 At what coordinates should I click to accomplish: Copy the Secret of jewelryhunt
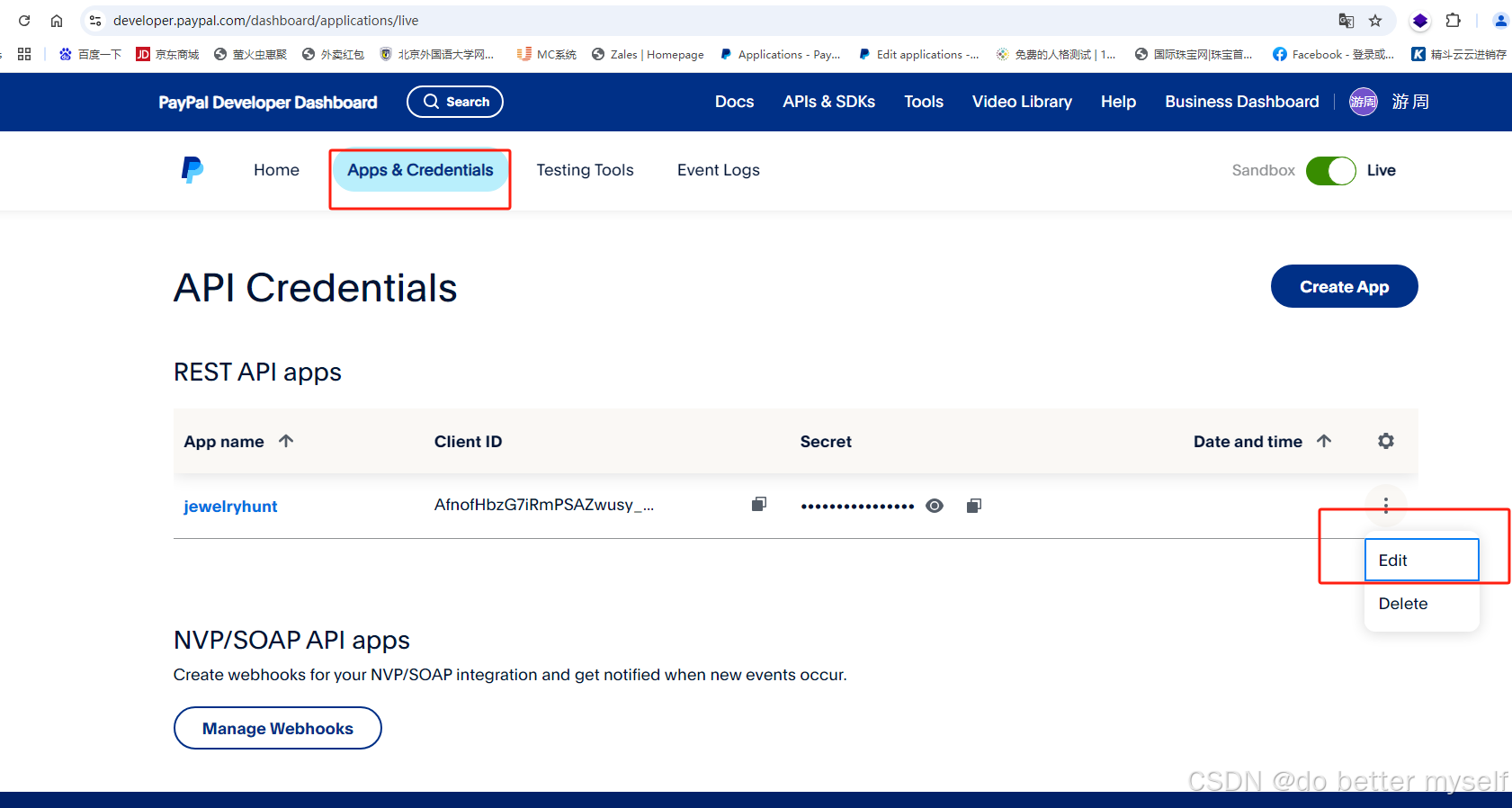[x=974, y=506]
